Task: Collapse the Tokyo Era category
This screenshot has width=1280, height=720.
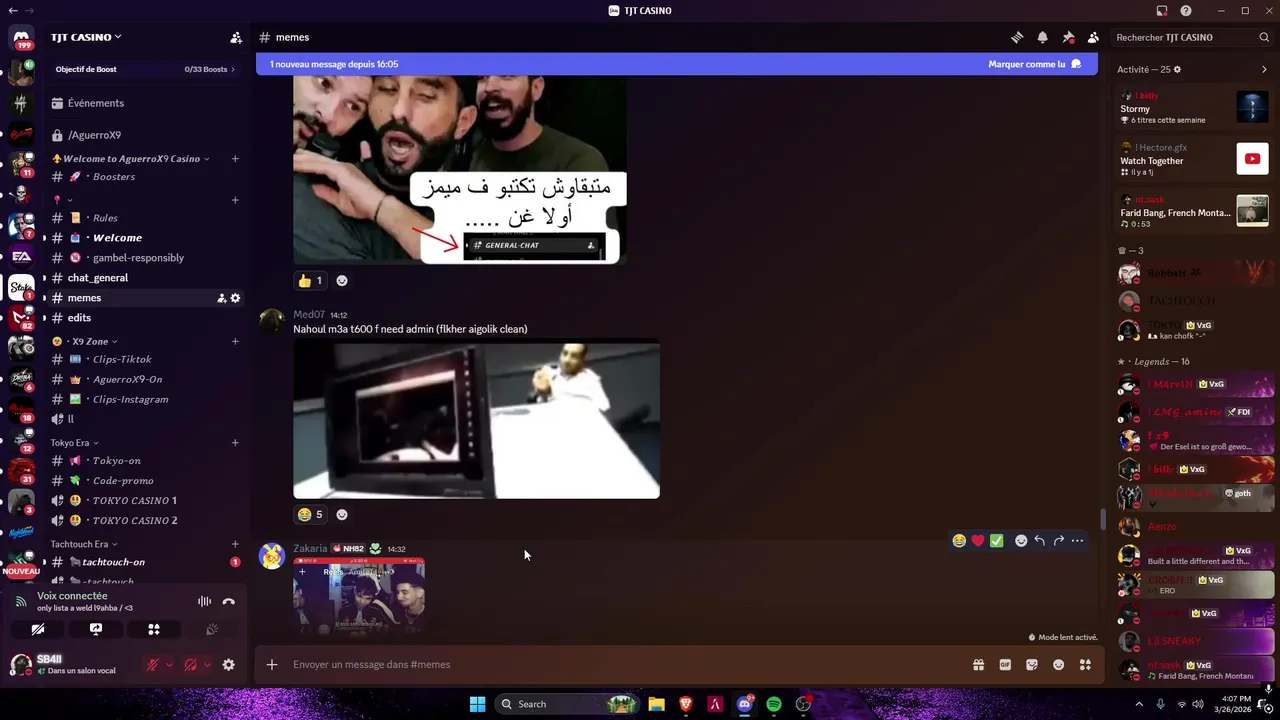Action: click(x=75, y=443)
